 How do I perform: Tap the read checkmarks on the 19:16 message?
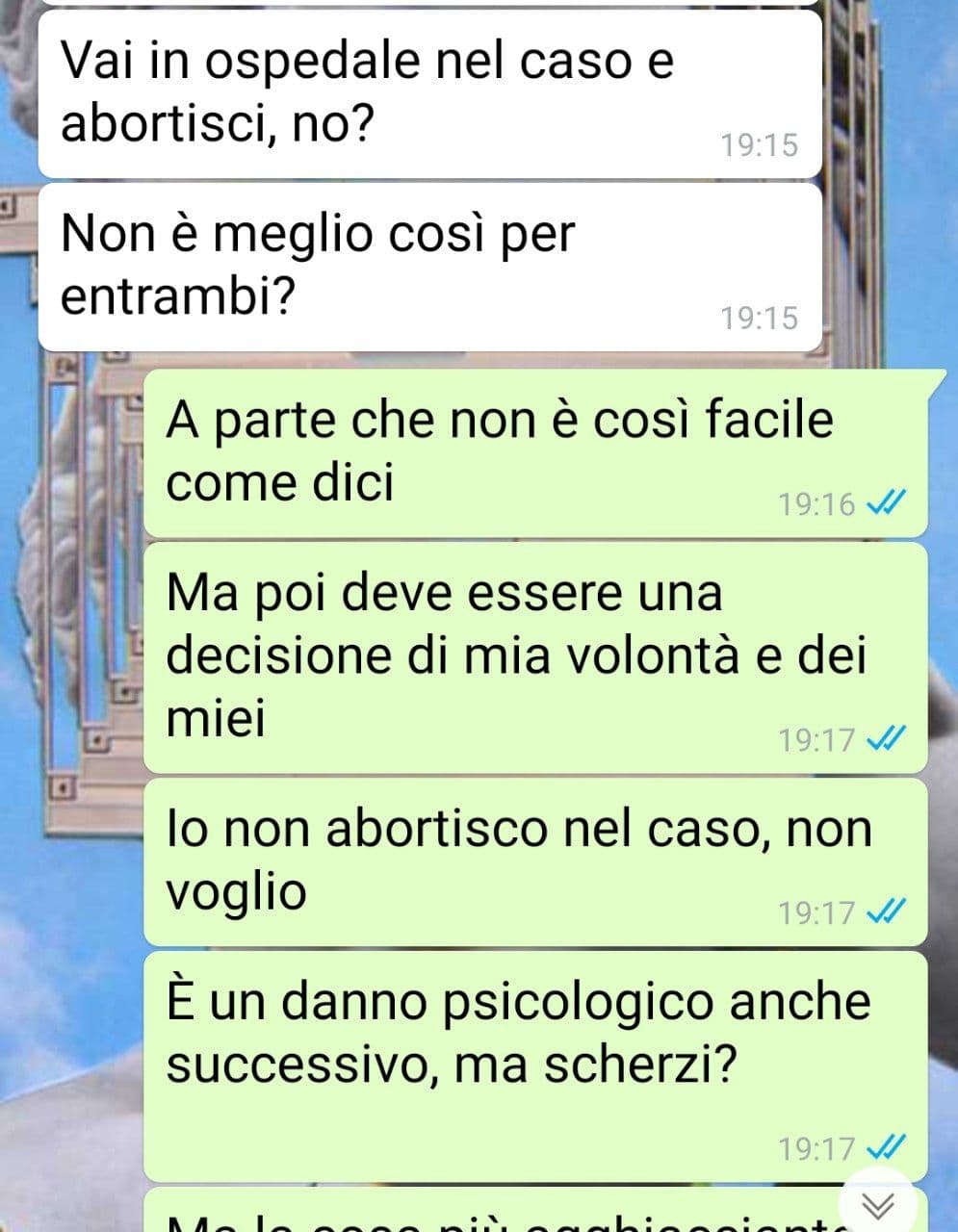[886, 503]
